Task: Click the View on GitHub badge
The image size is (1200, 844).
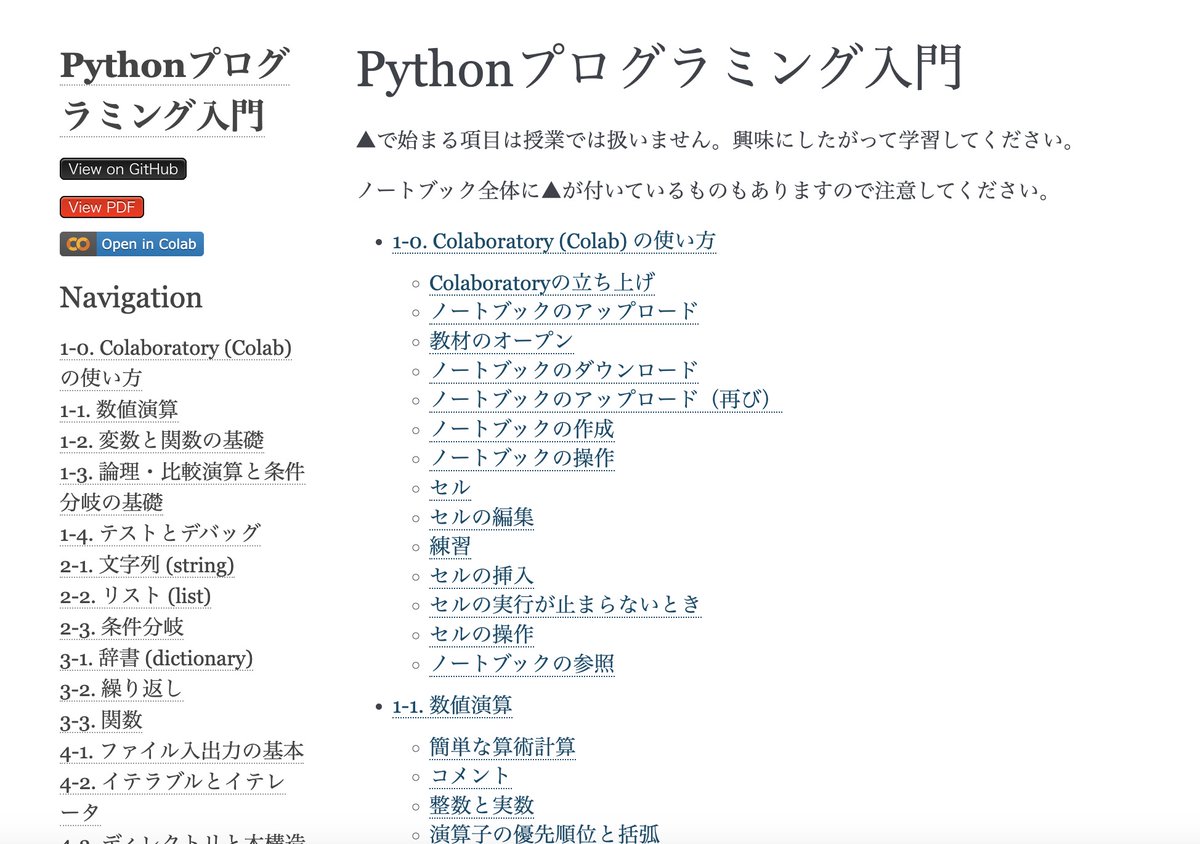Action: click(122, 169)
